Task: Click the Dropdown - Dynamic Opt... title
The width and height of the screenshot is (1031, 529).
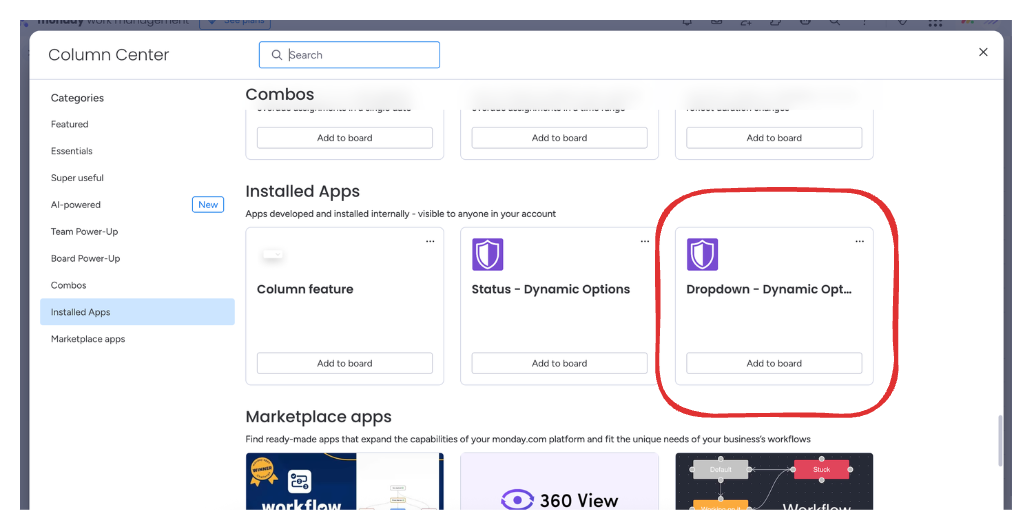Action: click(769, 289)
